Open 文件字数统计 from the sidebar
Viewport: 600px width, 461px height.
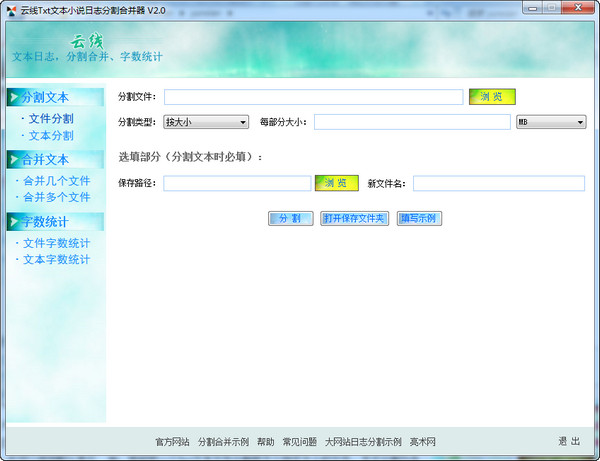[x=57, y=243]
